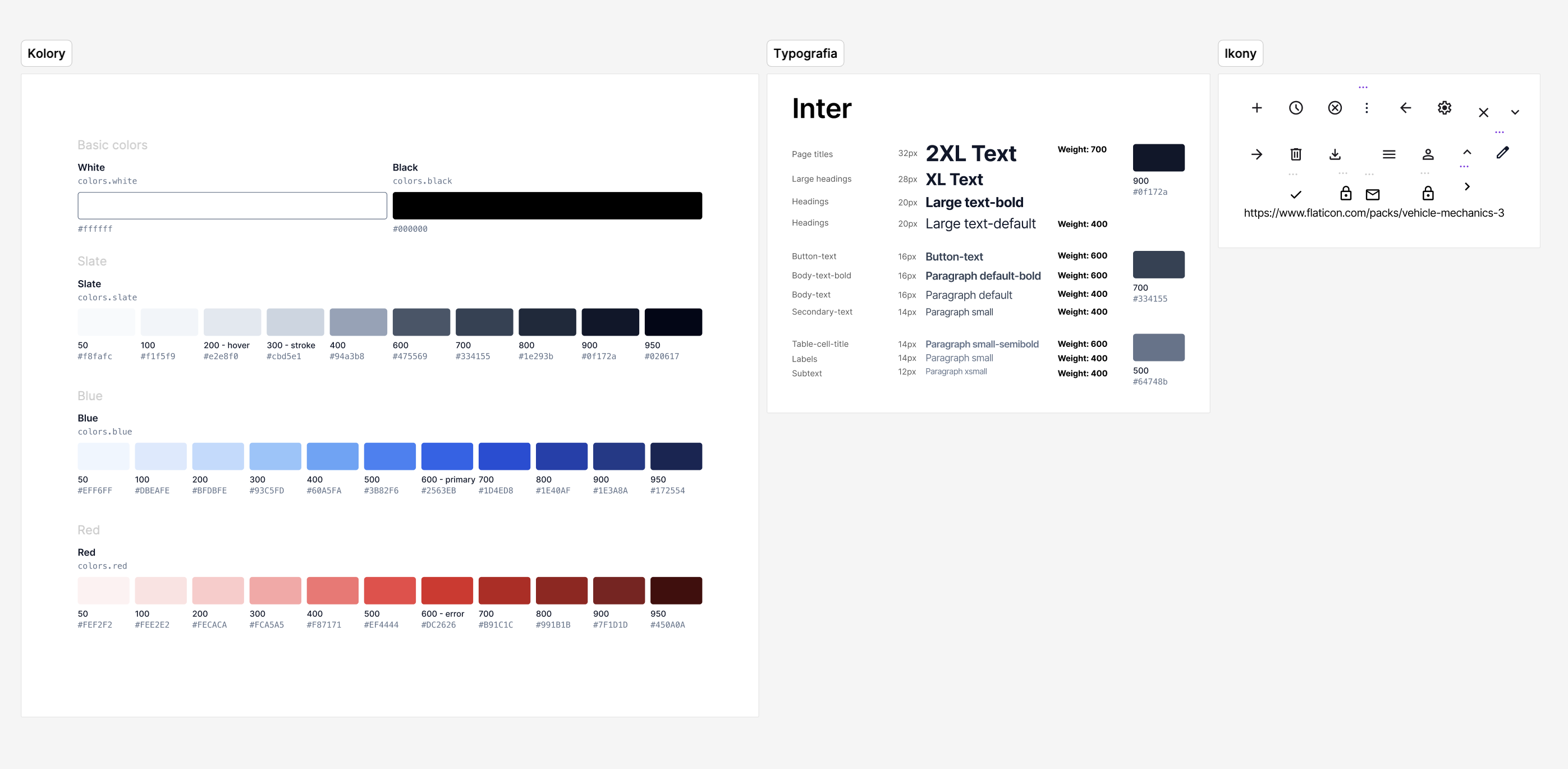This screenshot has height=769, width=1568.
Task: Pick Red 200 swatch #FECACA
Action: [x=218, y=591]
